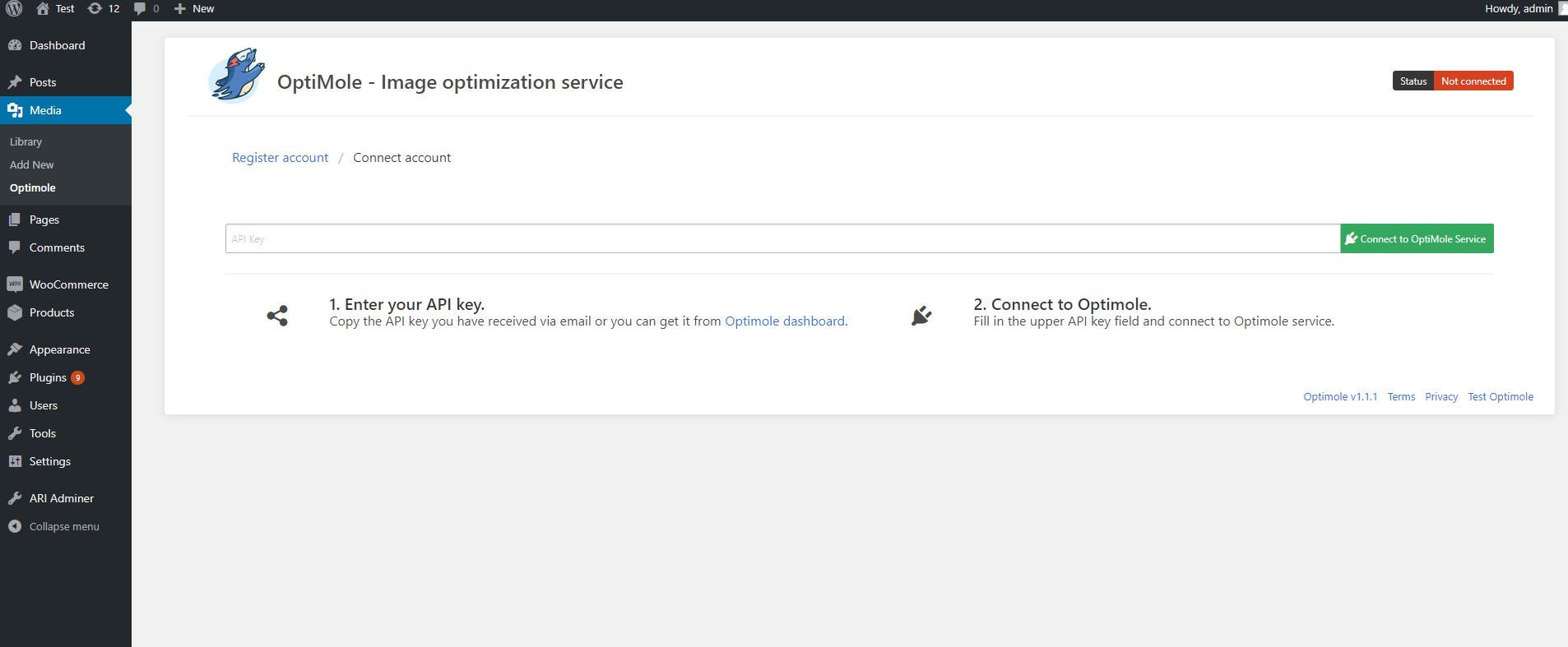Open the New content dropdown
Screen dimensions: 1568x647
point(194,9)
